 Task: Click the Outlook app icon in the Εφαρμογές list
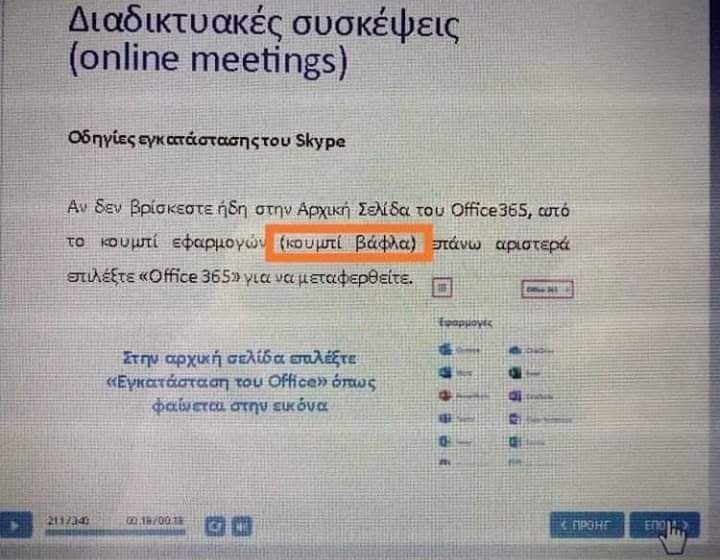point(445,350)
